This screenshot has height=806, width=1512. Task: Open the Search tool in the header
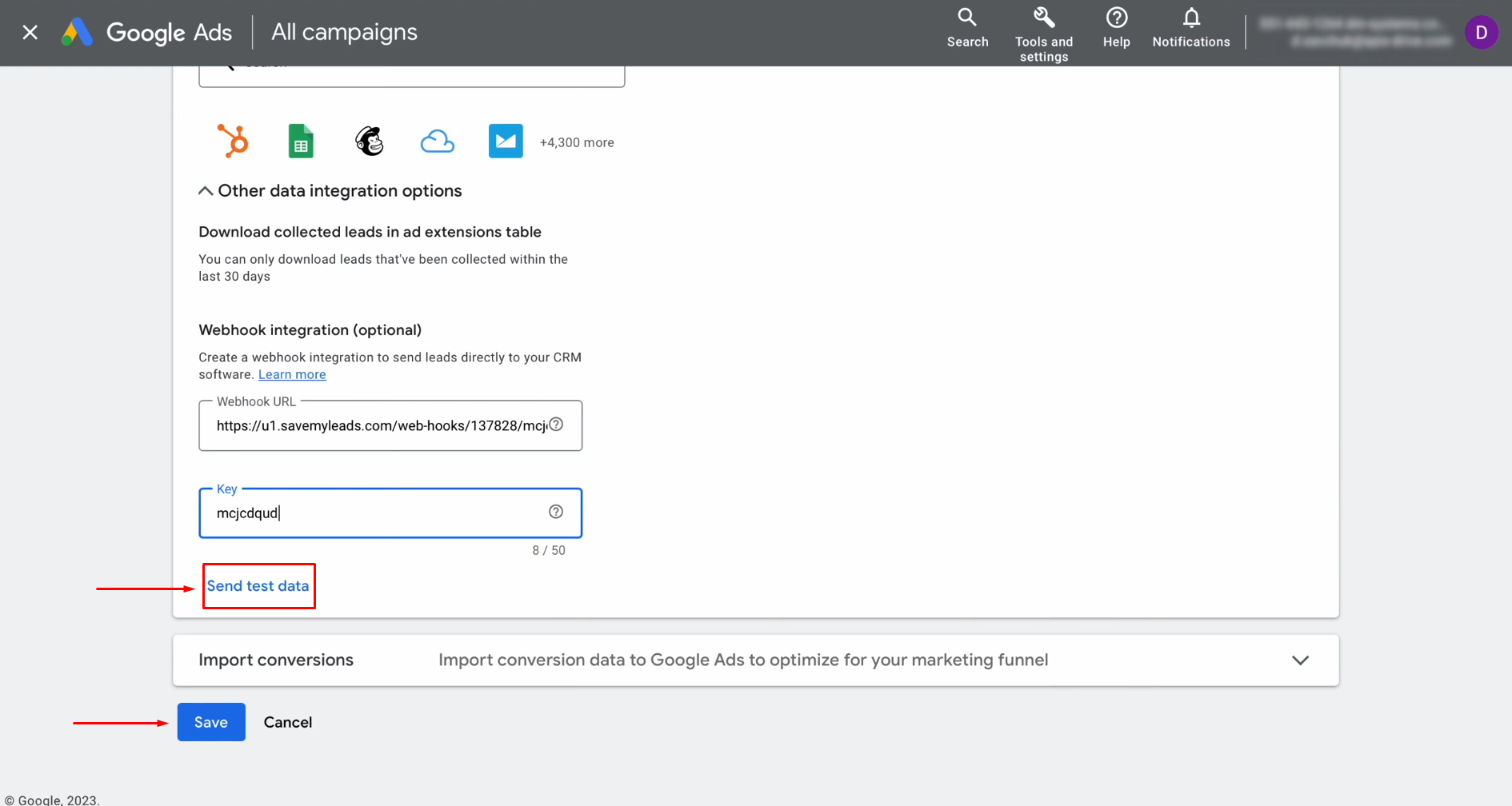point(967,28)
